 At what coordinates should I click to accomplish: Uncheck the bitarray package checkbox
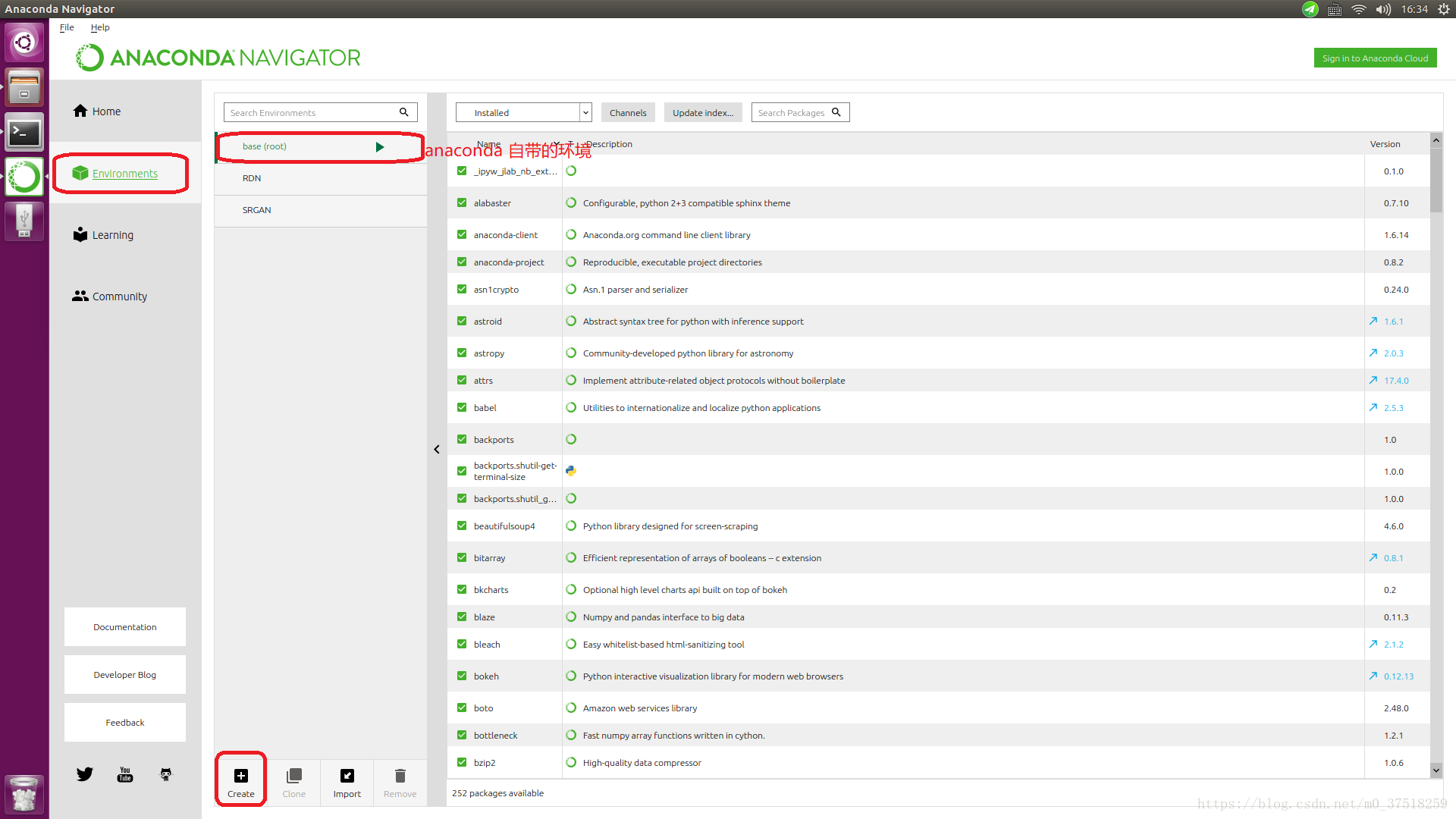tap(462, 558)
